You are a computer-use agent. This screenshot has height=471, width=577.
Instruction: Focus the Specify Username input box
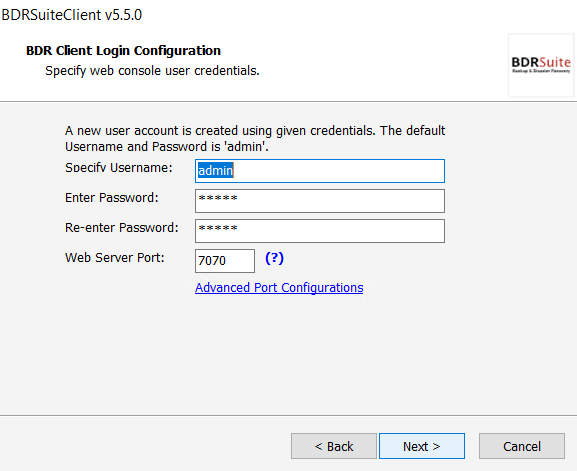tap(320, 171)
